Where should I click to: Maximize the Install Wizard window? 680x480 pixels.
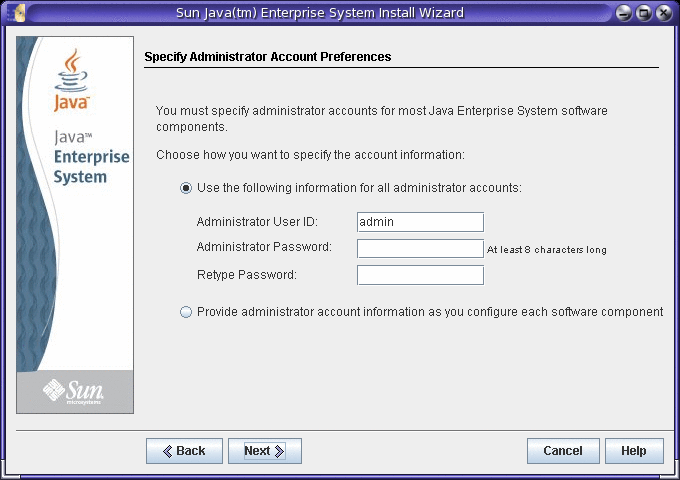click(644, 13)
